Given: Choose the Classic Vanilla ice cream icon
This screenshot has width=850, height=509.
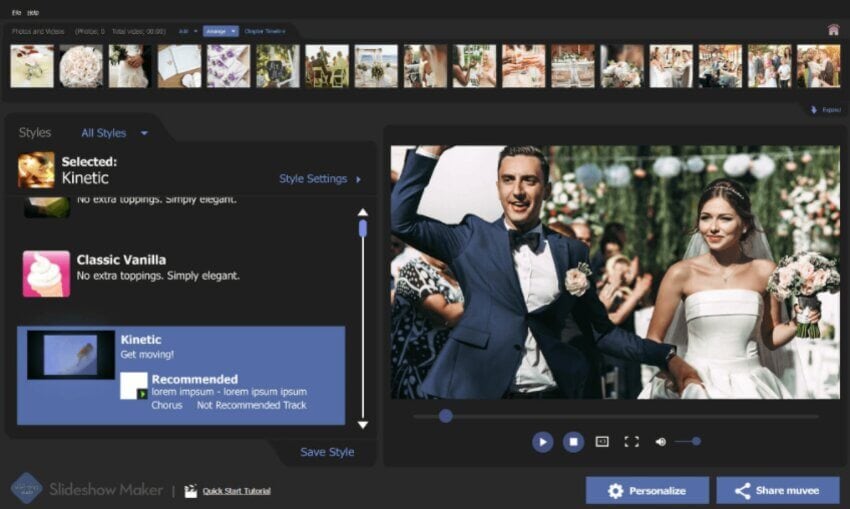Looking at the screenshot, I should tap(46, 274).
